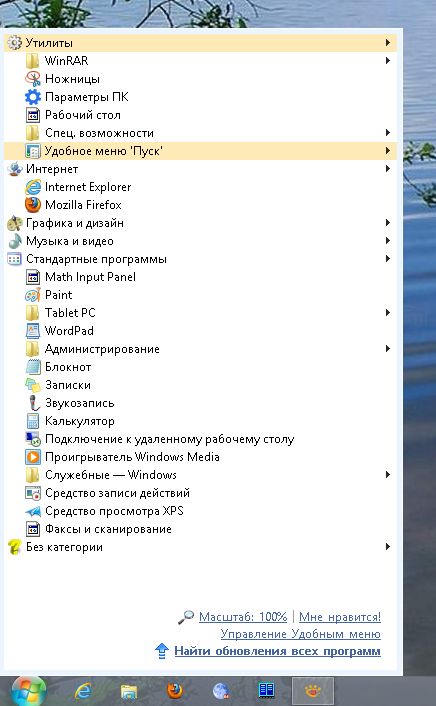This screenshot has width=436, height=706.
Task: Click the blue up-arrow update icon
Action: 162,651
